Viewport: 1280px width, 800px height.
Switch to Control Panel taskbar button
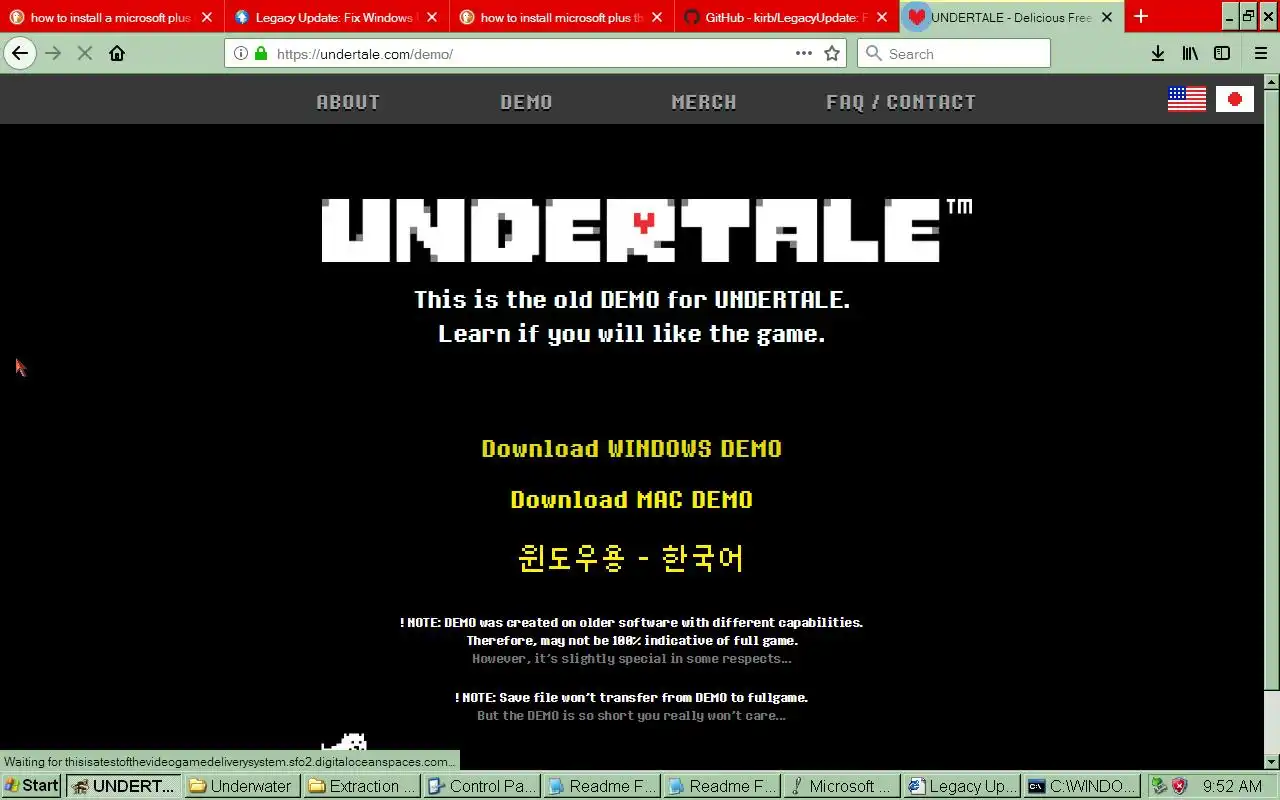tap(482, 786)
